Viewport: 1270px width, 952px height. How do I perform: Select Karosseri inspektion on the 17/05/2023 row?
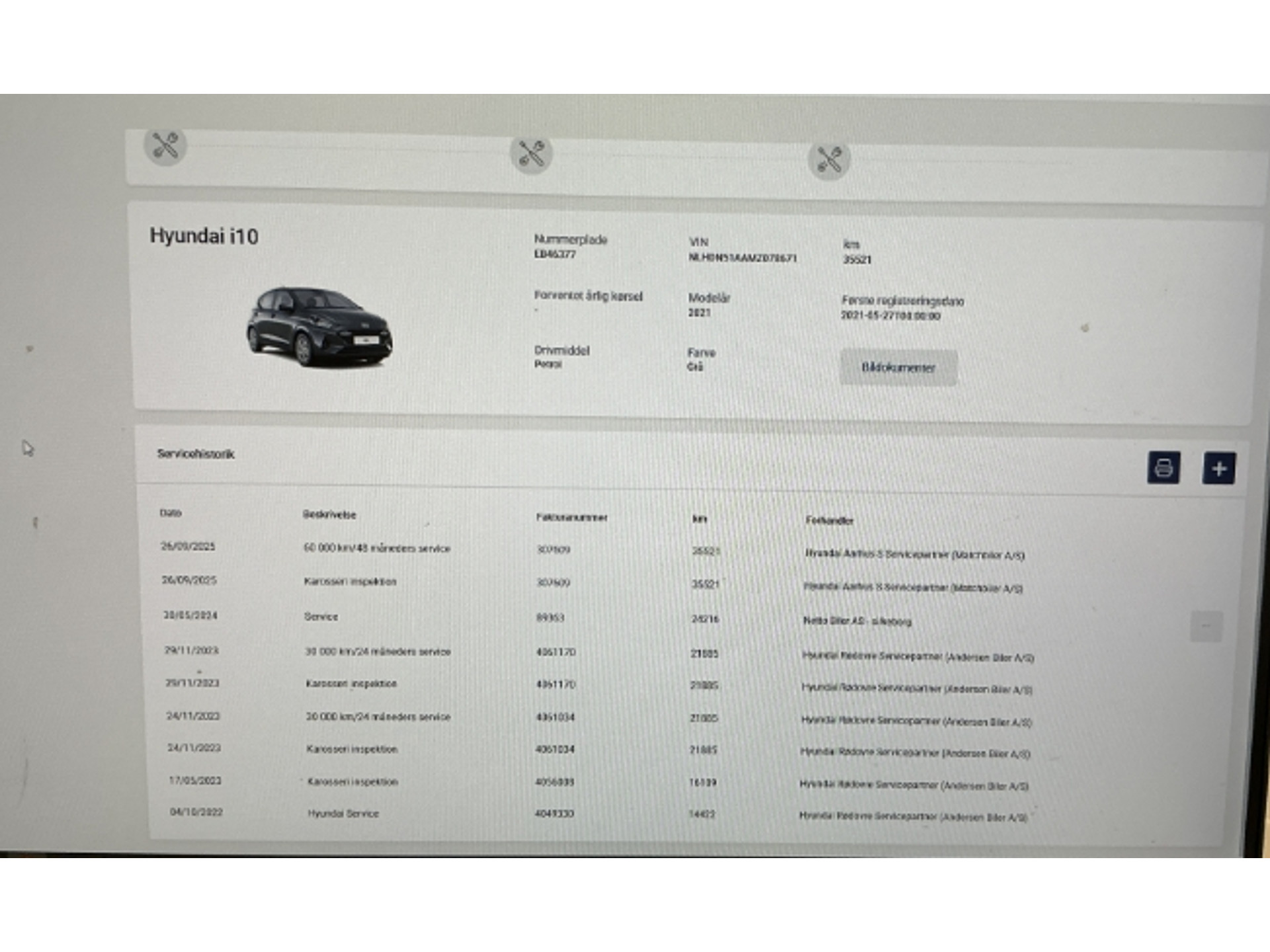pyautogui.click(x=353, y=781)
